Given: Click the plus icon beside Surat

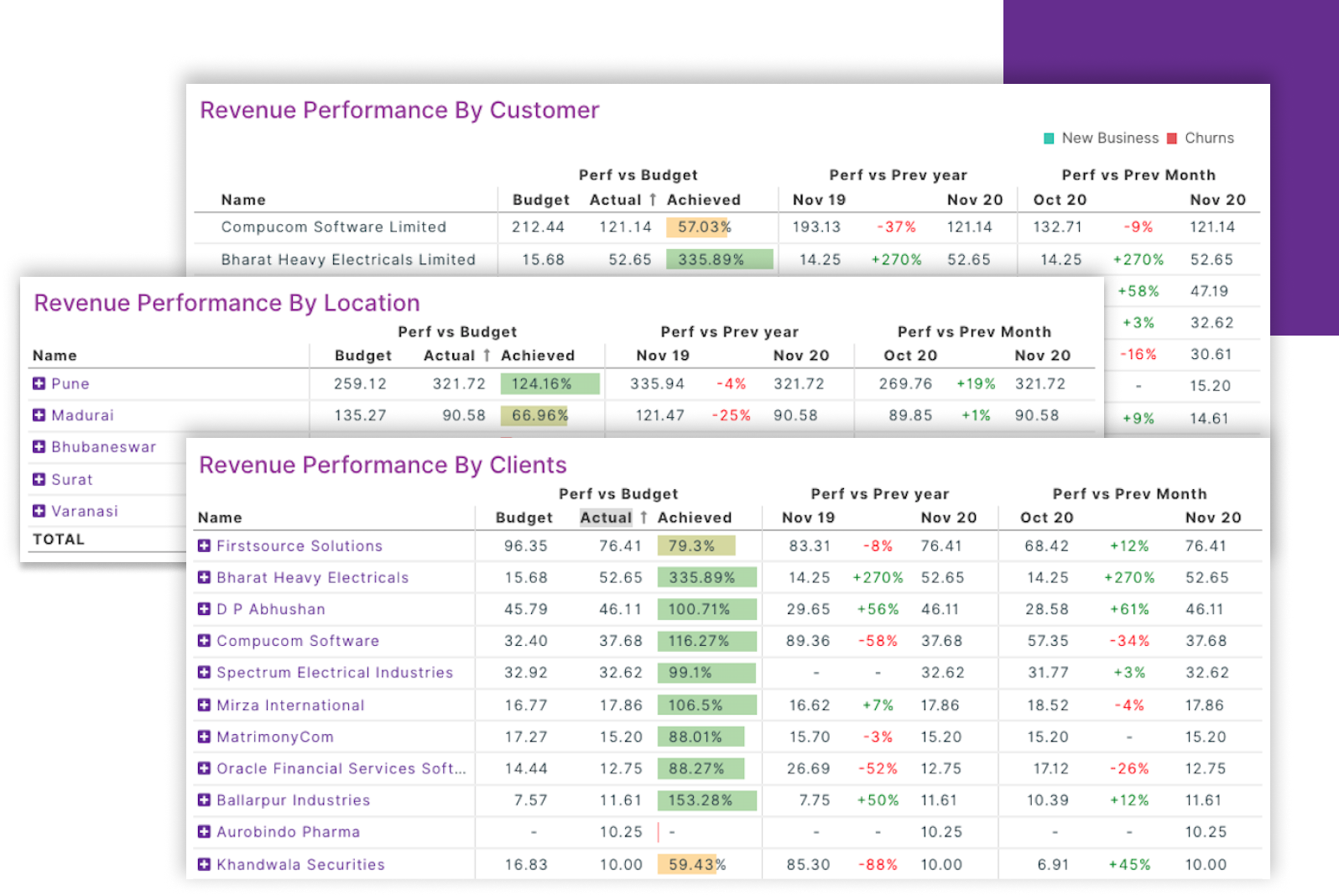Looking at the screenshot, I should pos(39,479).
